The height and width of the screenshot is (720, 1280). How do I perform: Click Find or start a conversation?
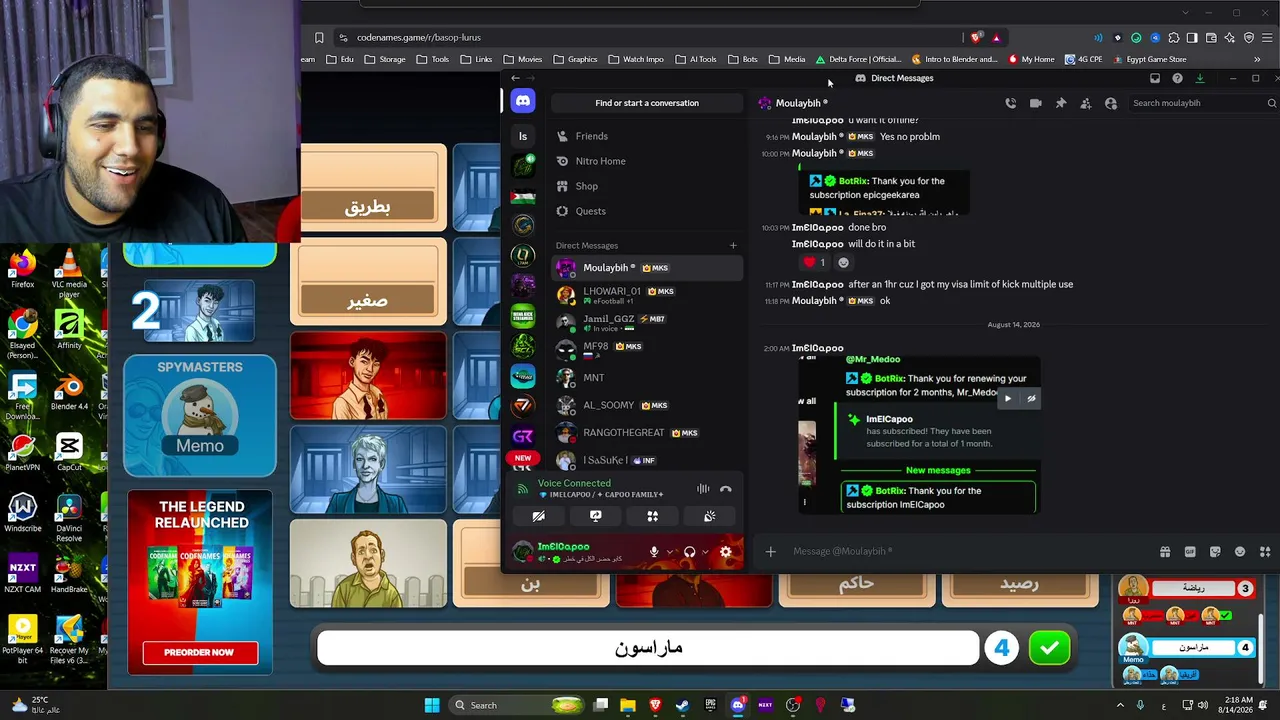[647, 103]
